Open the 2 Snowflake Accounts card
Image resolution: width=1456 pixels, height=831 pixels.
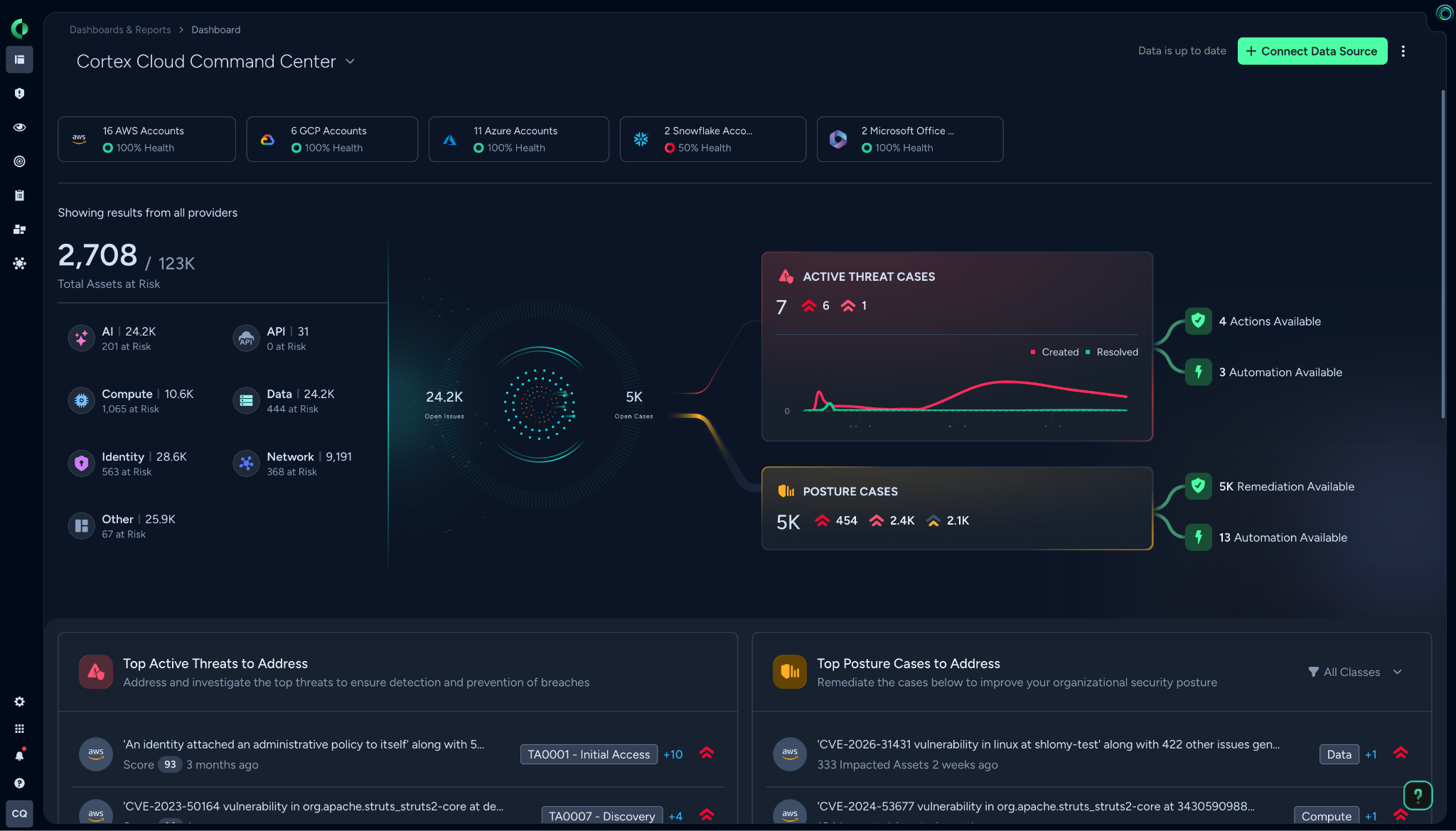[712, 139]
